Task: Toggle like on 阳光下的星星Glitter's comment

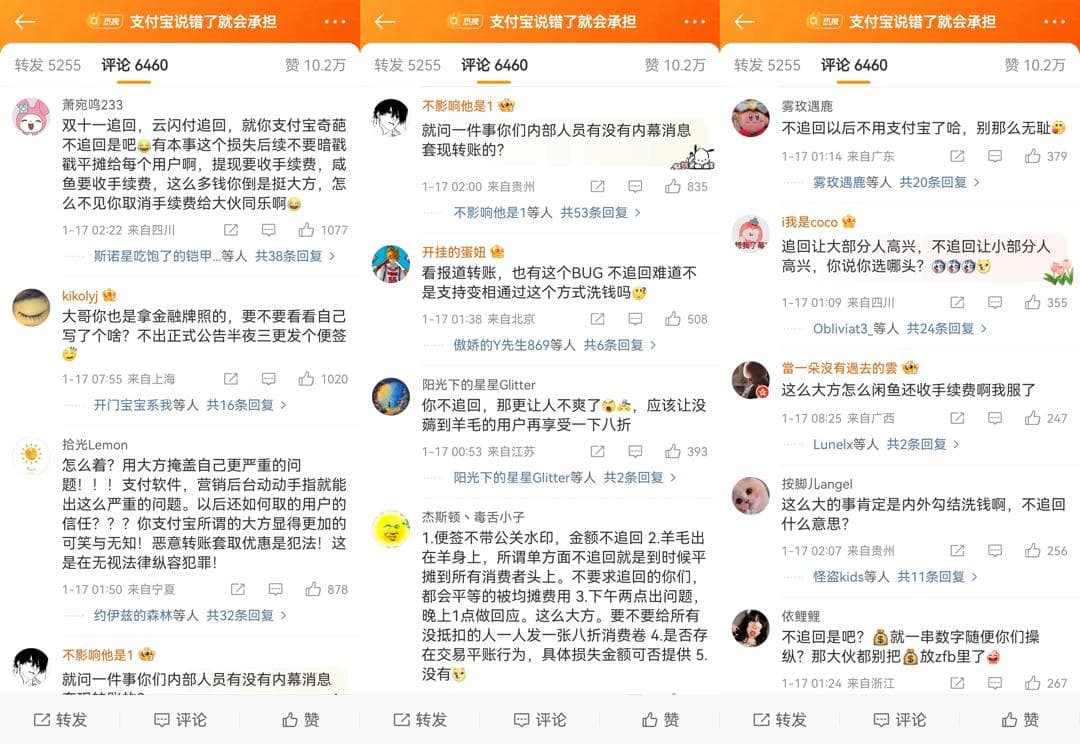Action: (673, 451)
